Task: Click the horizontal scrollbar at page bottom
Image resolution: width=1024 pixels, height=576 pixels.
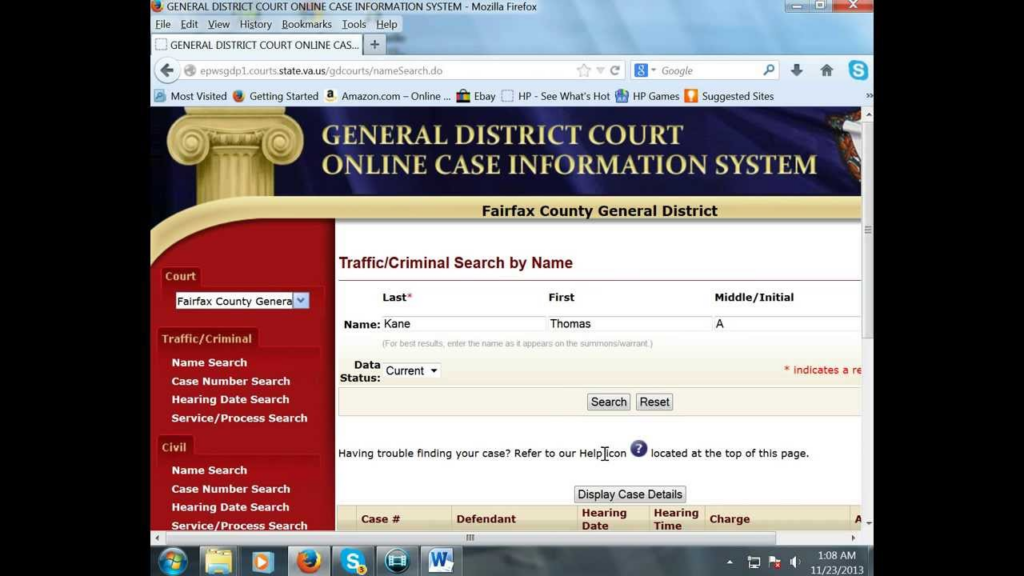Action: click(470, 538)
